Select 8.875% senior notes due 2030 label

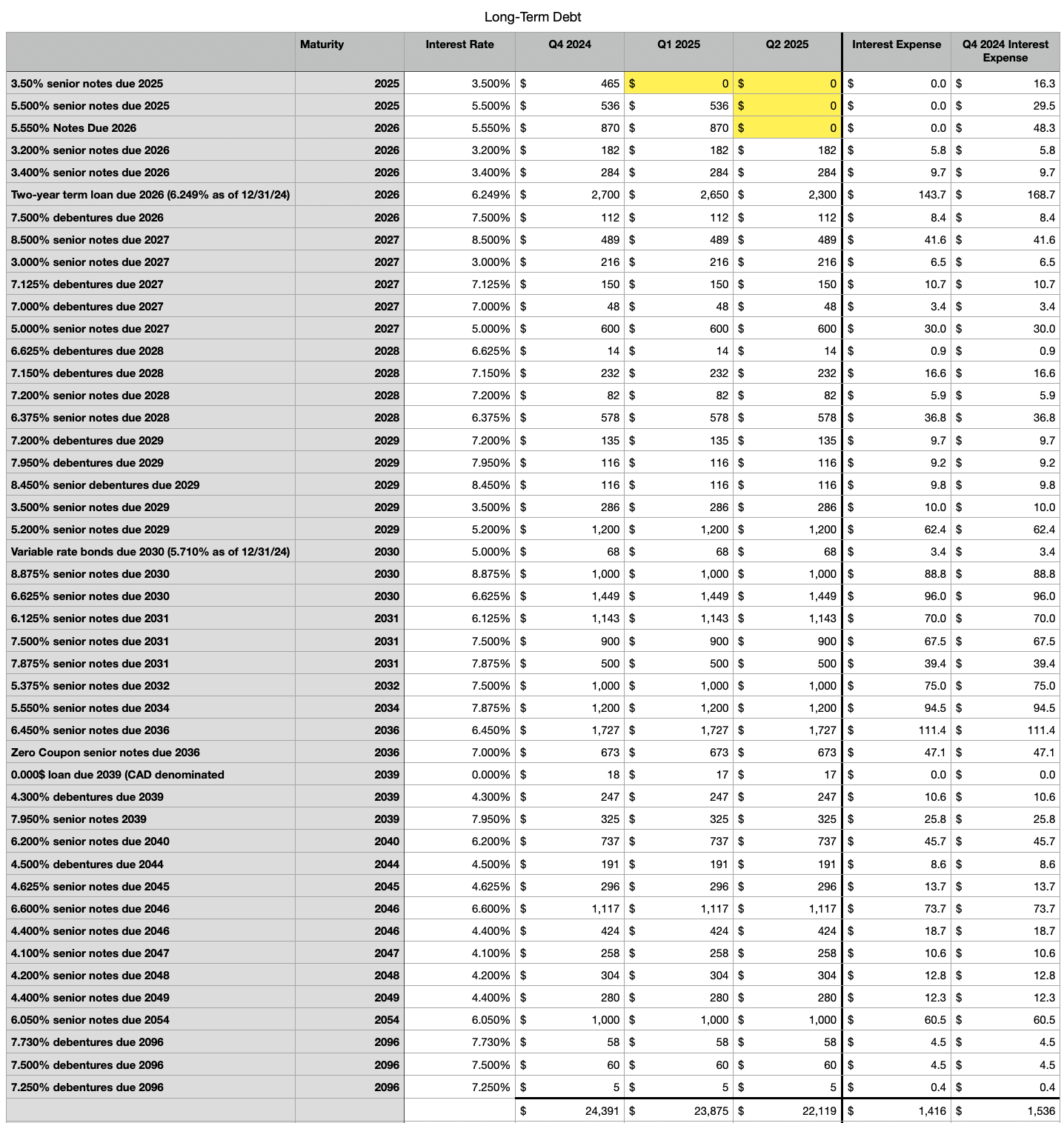[x=90, y=574]
